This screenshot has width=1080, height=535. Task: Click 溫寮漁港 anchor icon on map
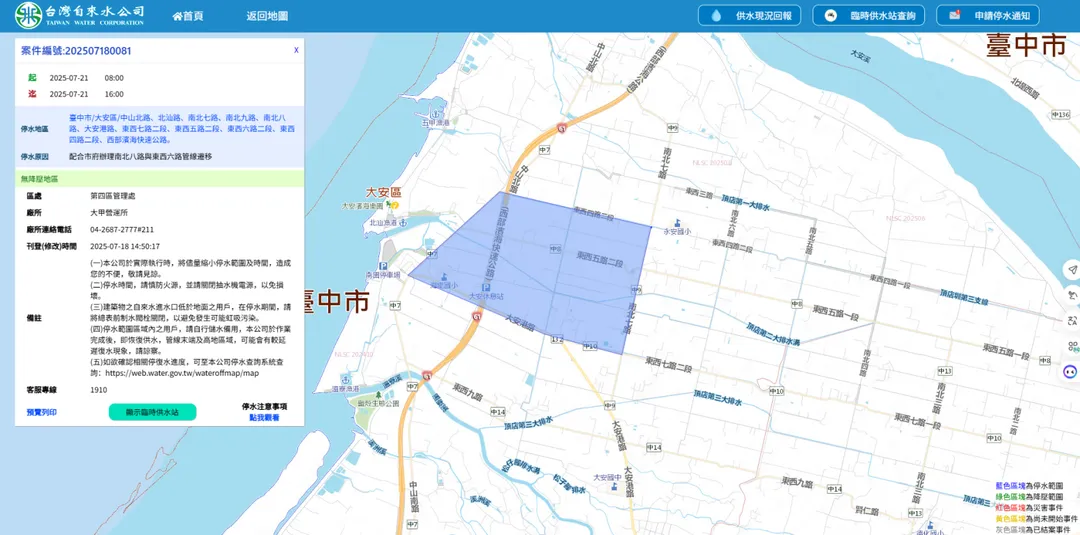click(346, 380)
